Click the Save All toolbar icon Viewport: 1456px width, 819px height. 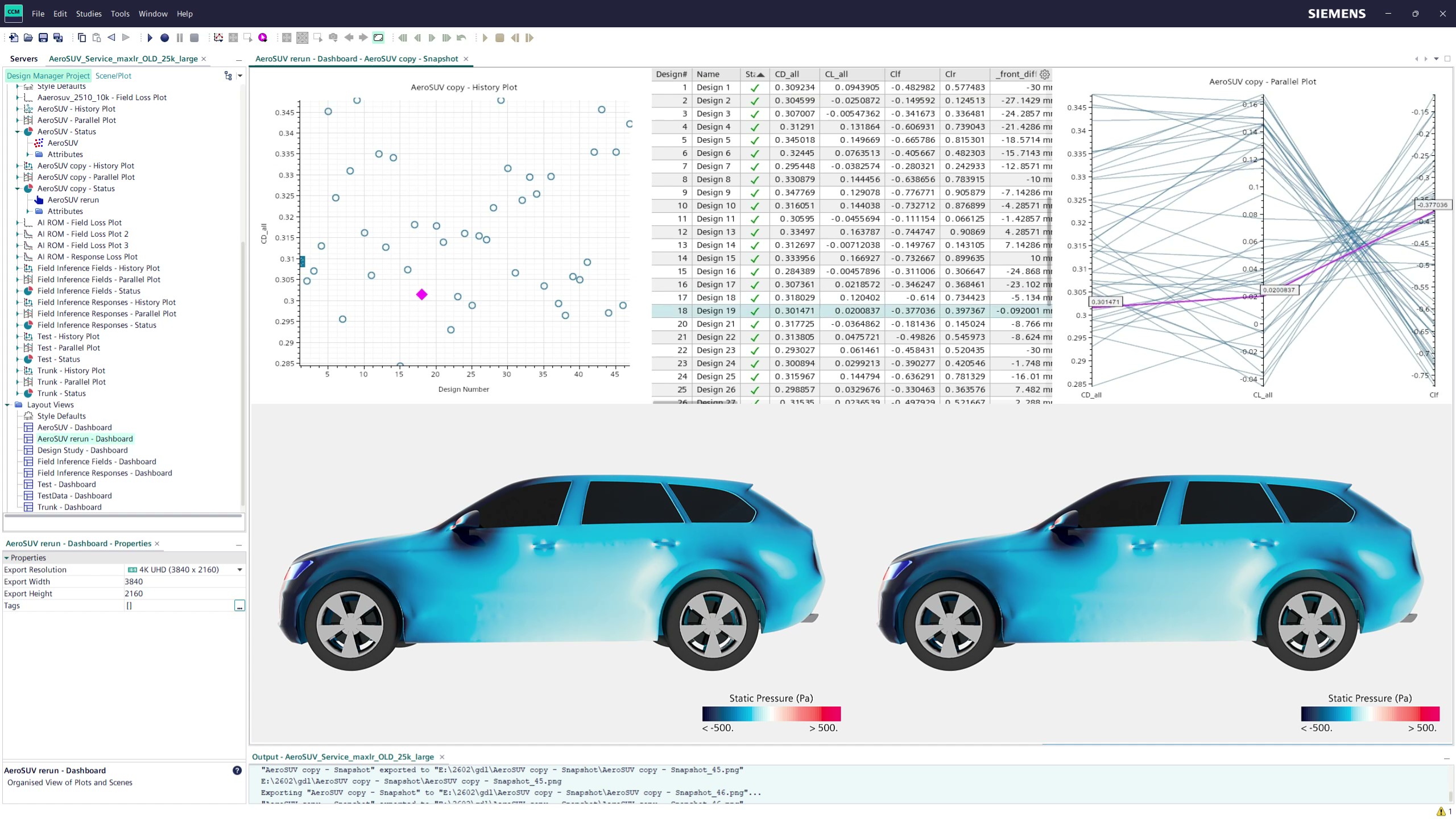point(58,38)
